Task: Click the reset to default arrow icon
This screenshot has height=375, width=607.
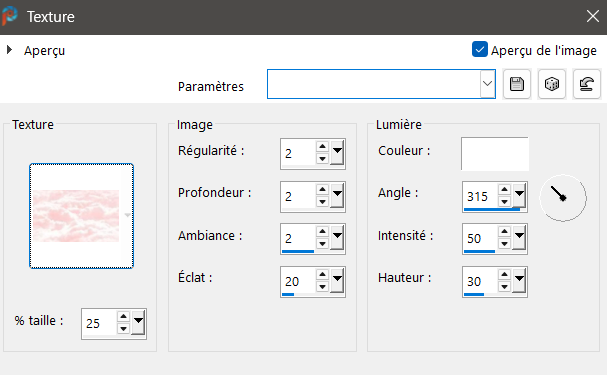Action: (x=586, y=84)
